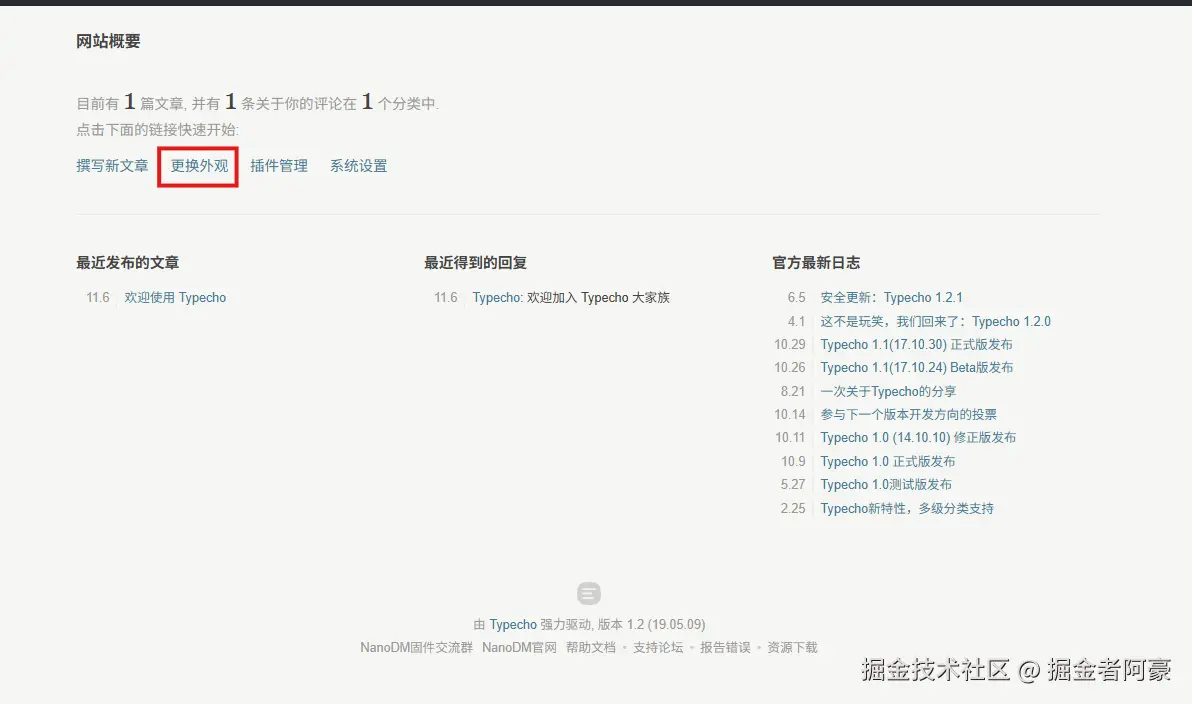Go to 插件管理

[279, 166]
